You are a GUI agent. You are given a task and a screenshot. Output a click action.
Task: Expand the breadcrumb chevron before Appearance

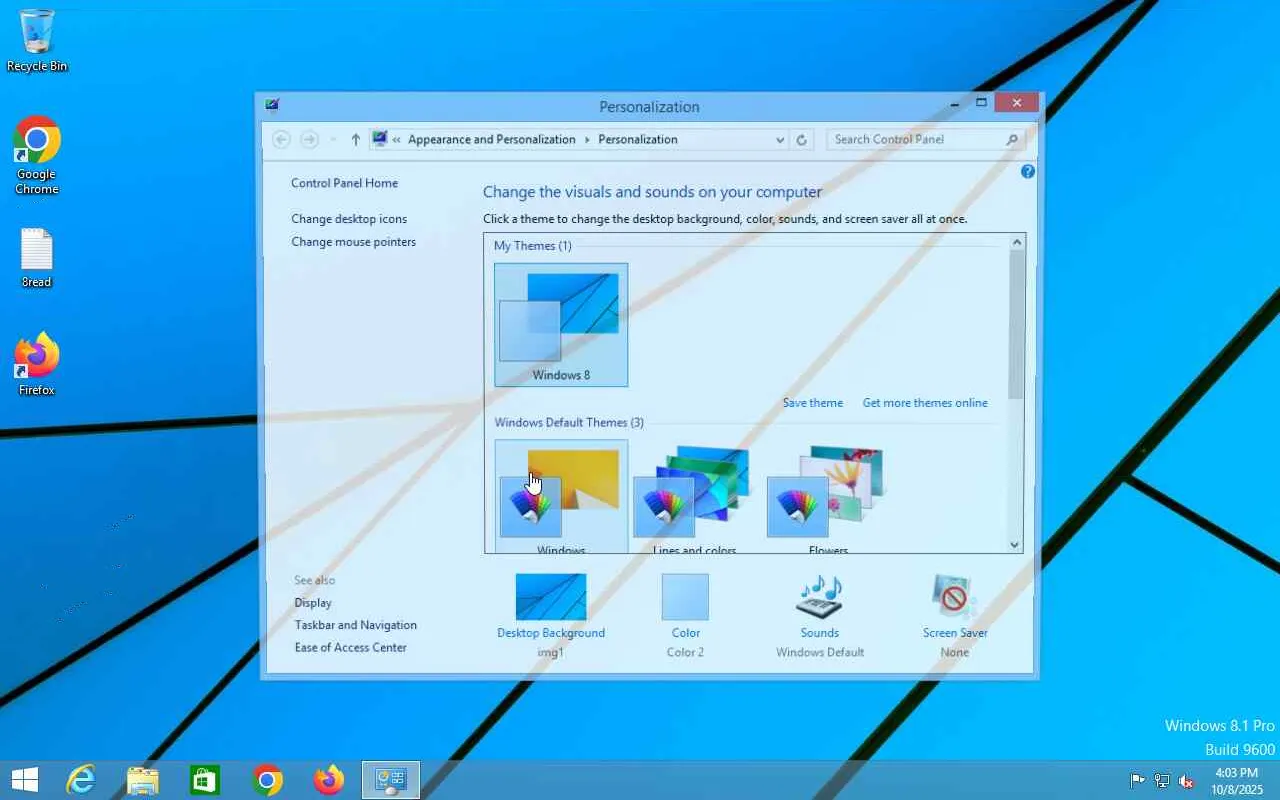[x=397, y=140]
